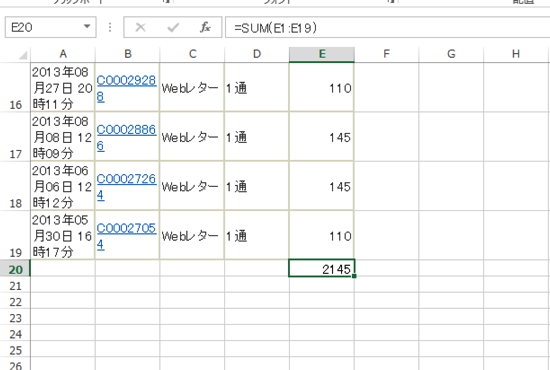Select cell E19 with value 110
Viewport: 550px width, 370px height.
pyautogui.click(x=322, y=235)
